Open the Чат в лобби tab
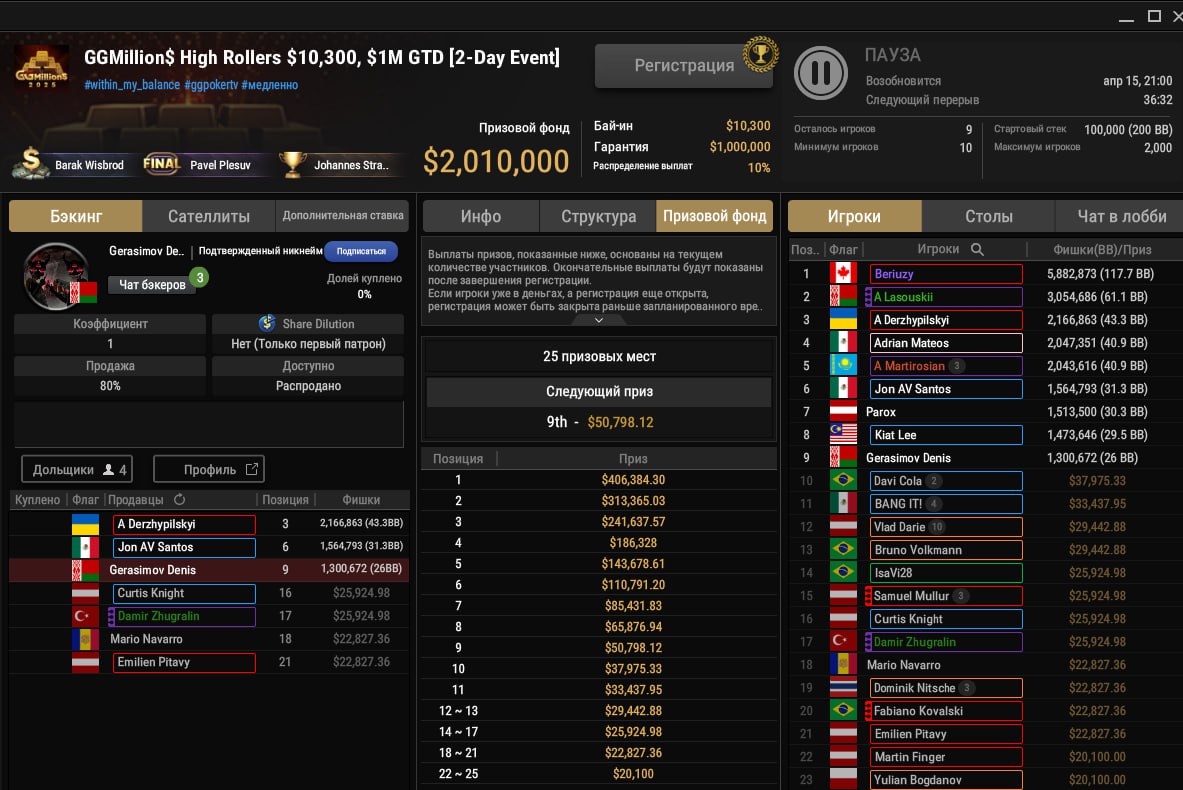The height and width of the screenshot is (790, 1183). (1120, 216)
